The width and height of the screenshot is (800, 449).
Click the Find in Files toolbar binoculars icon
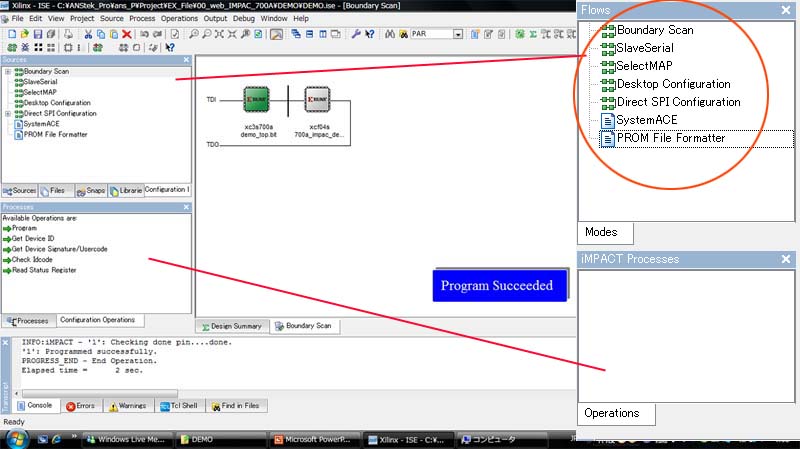click(x=403, y=34)
